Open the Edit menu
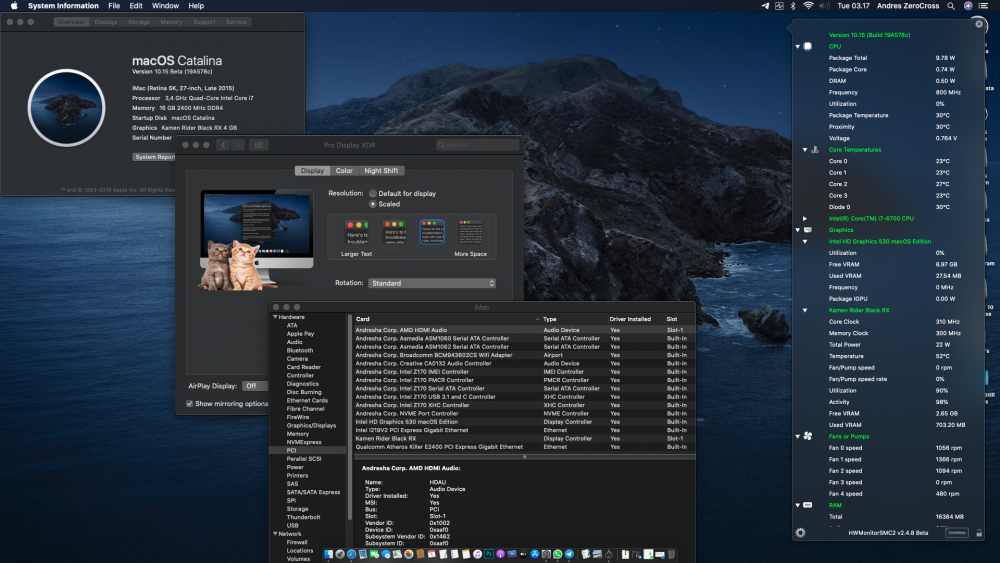Image resolution: width=1000 pixels, height=563 pixels. tap(136, 6)
